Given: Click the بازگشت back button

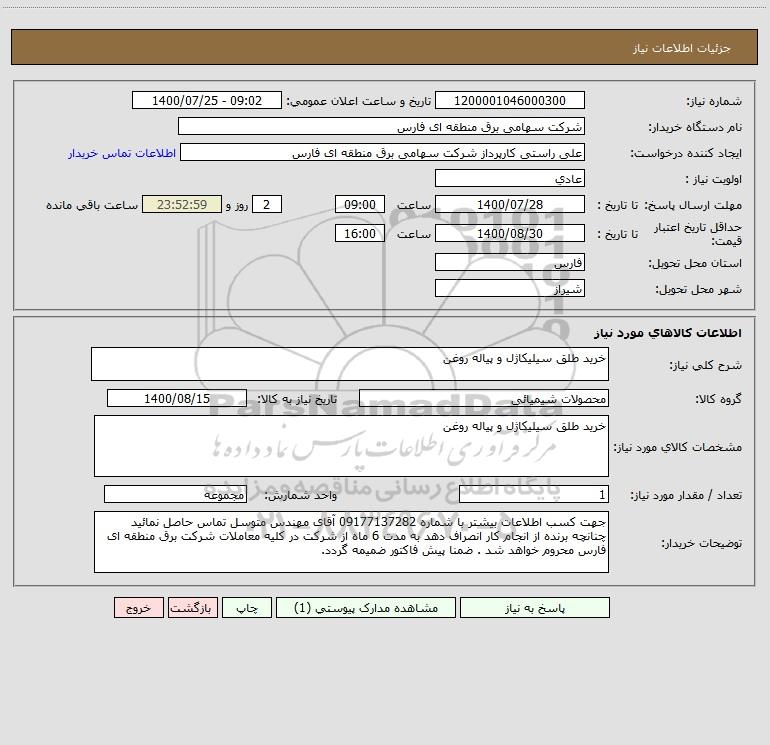Looking at the screenshot, I should pos(192,607).
